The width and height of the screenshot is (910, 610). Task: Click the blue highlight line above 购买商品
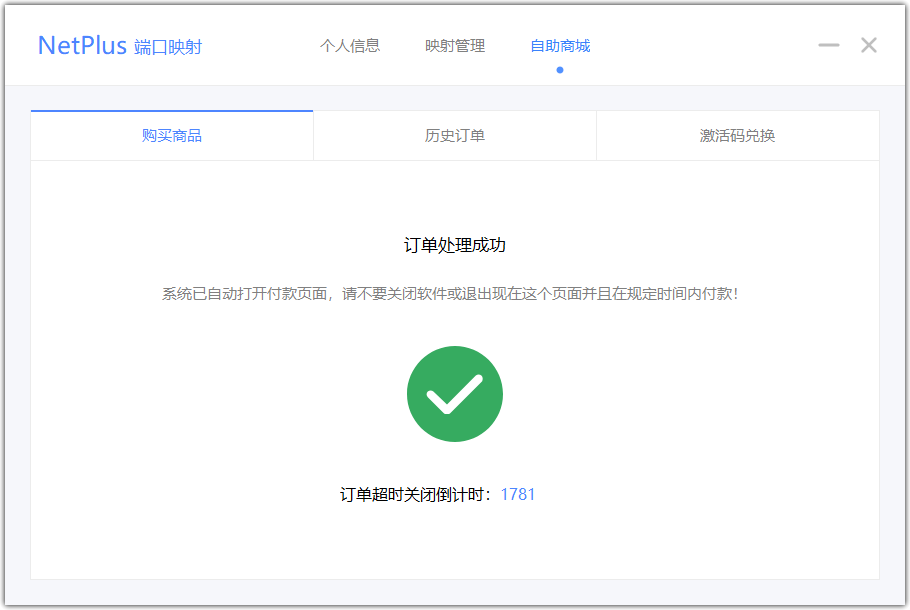point(172,111)
